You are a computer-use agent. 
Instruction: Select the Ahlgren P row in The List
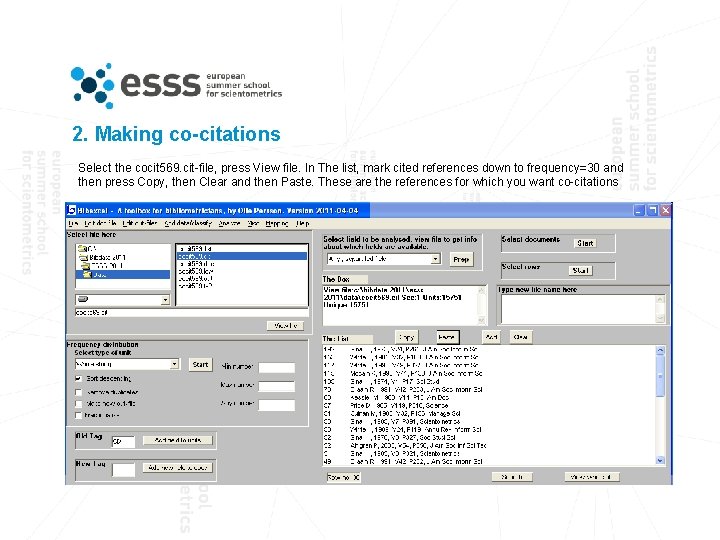pos(489,445)
